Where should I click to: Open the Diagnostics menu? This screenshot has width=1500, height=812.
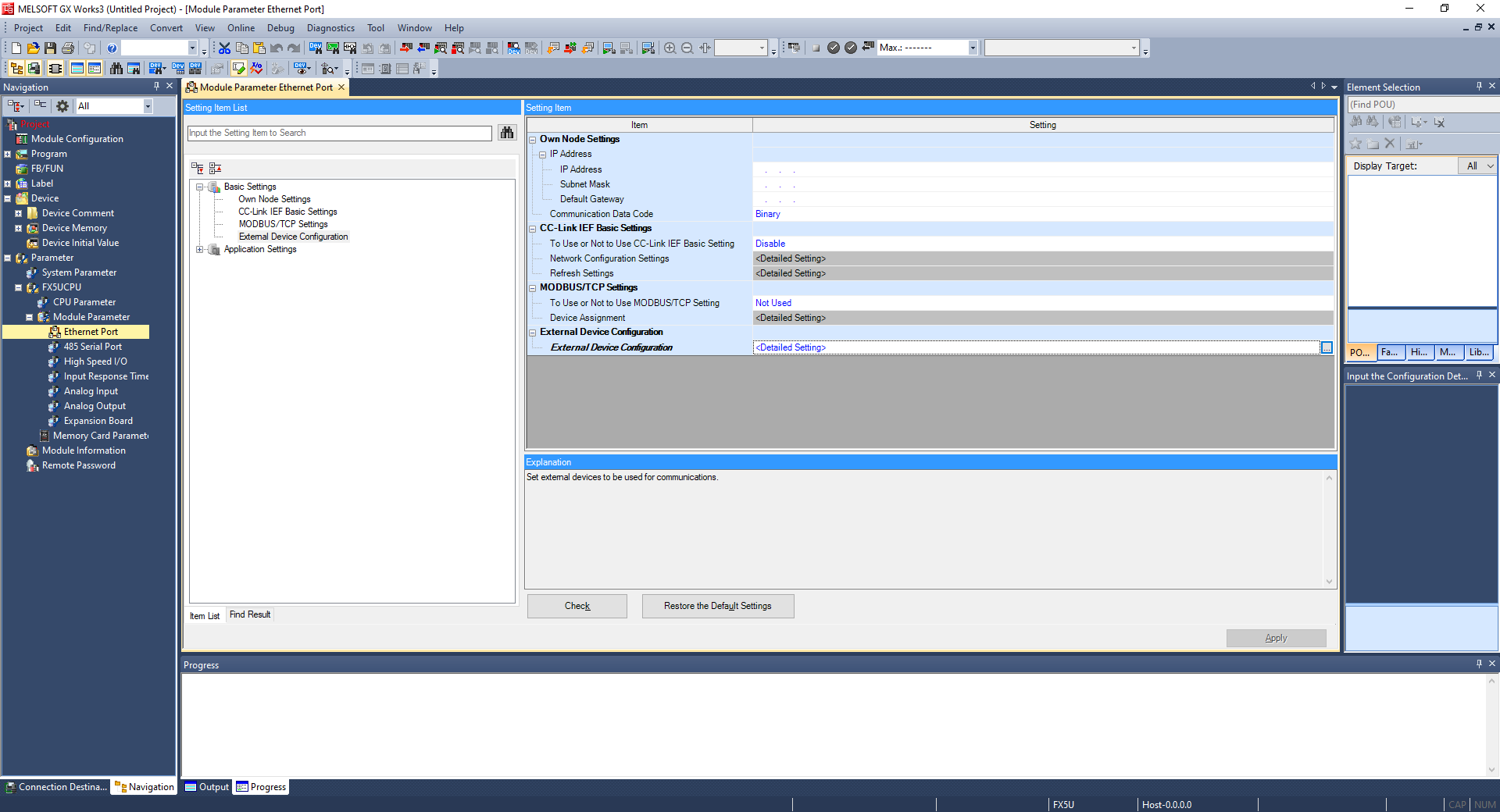point(330,28)
